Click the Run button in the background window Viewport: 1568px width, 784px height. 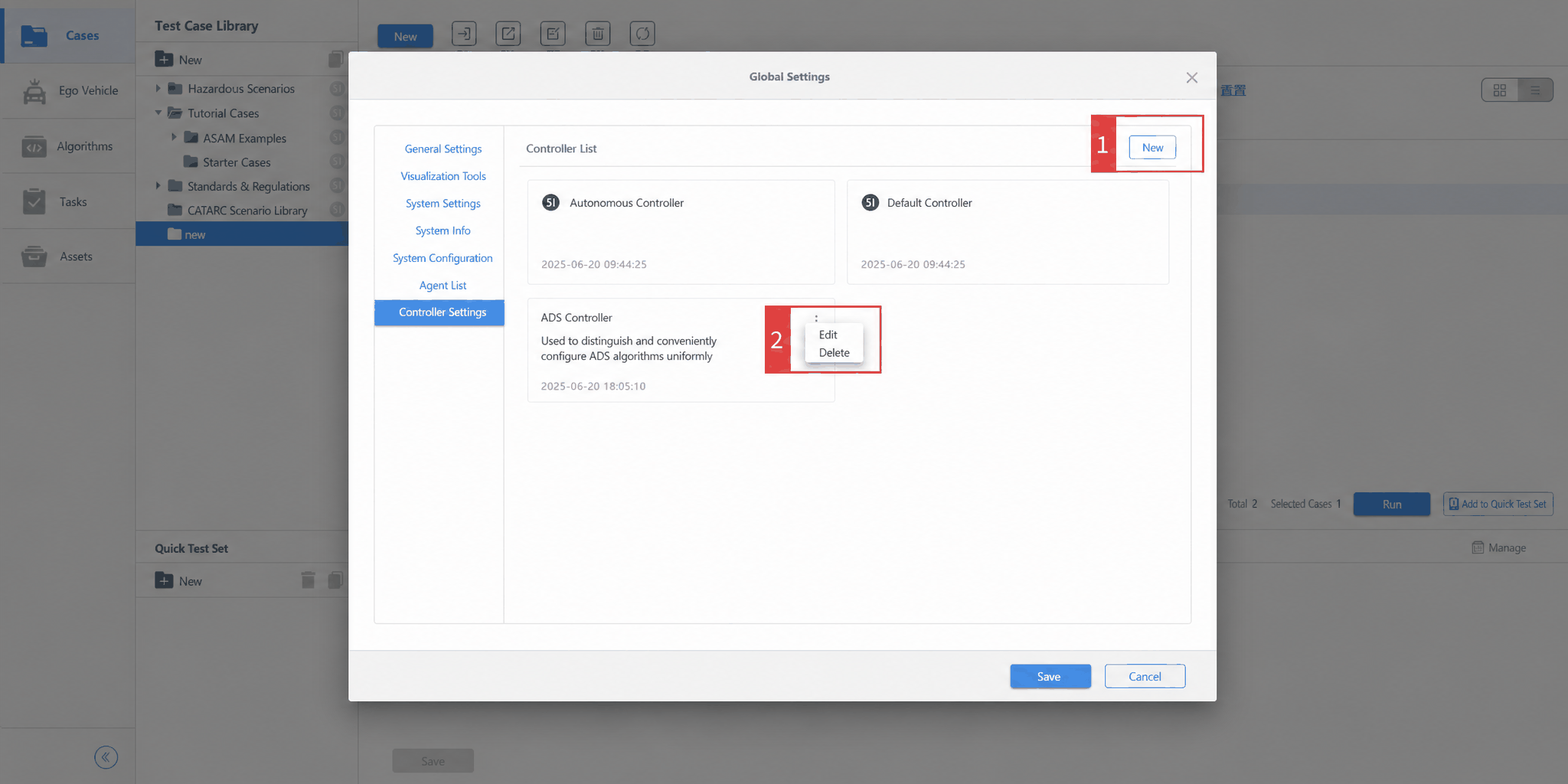click(1391, 504)
